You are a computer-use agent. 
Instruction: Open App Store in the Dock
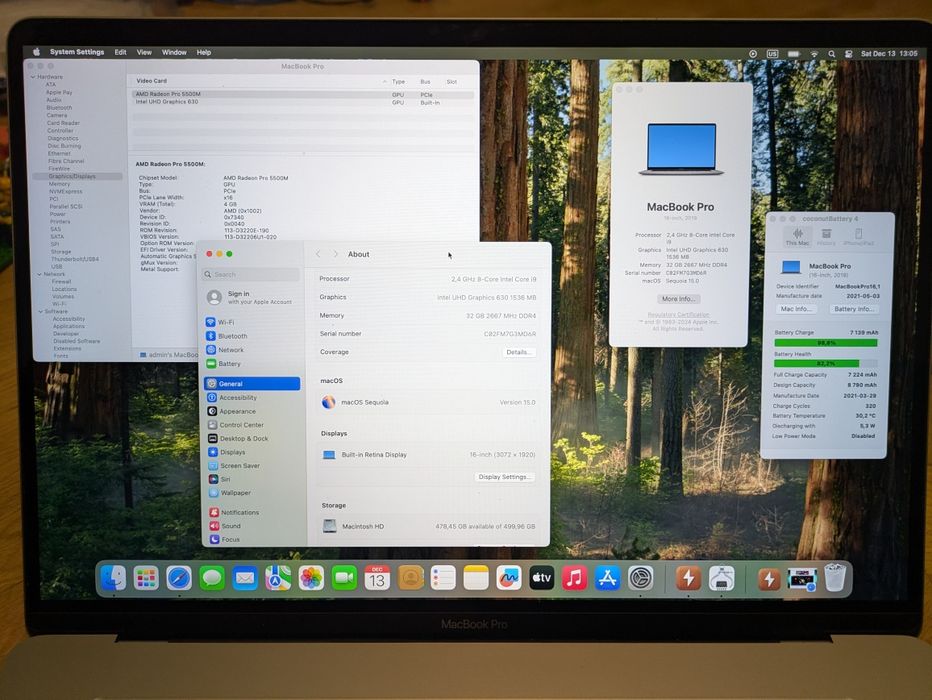click(607, 578)
